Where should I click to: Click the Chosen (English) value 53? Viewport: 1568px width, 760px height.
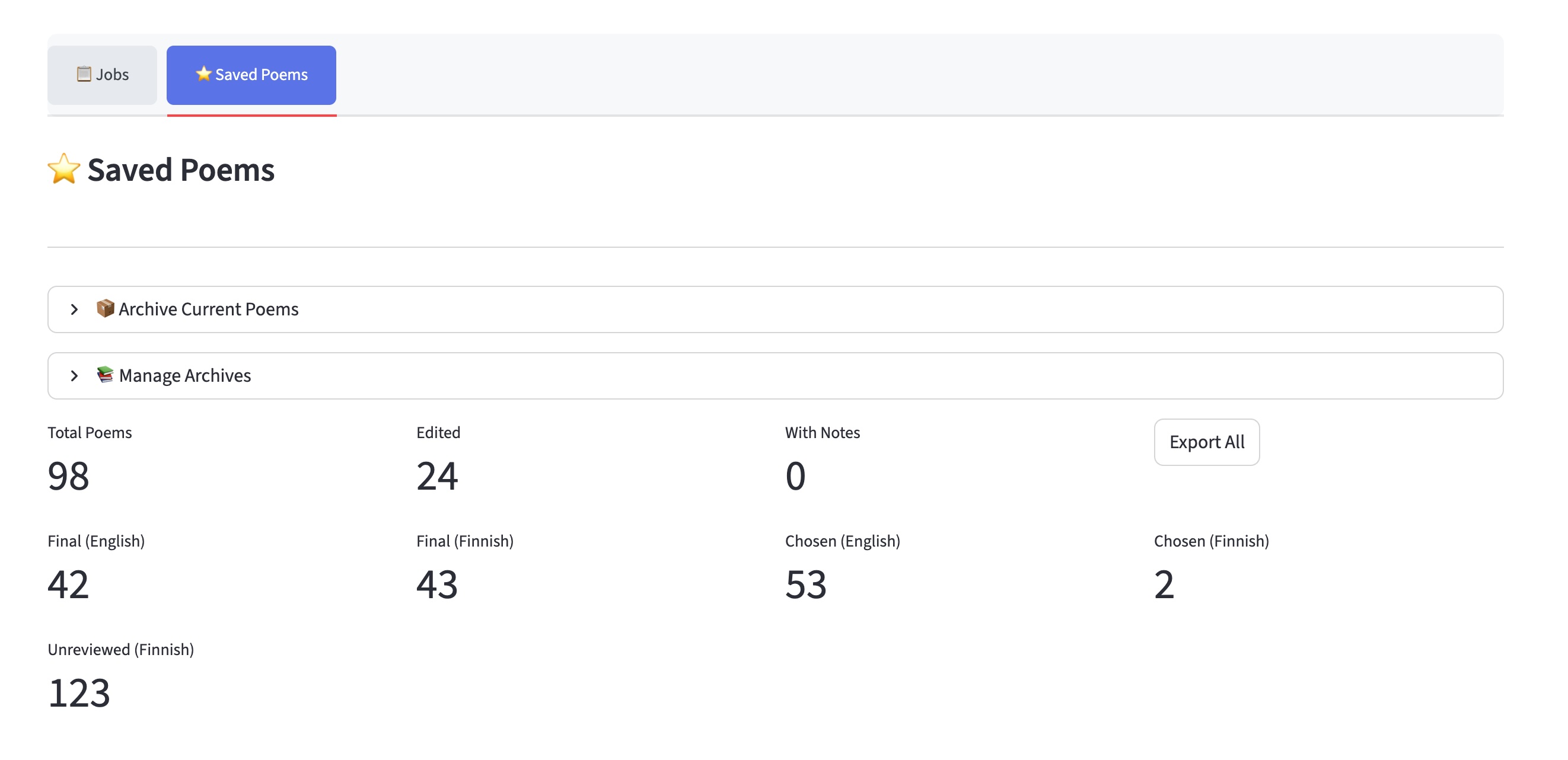(x=805, y=584)
